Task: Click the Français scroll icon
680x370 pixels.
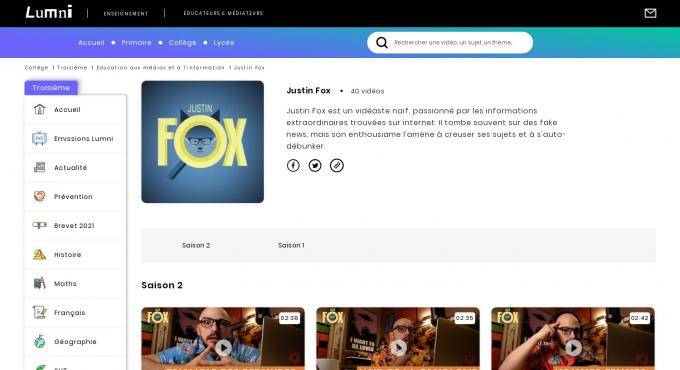Action: [39, 312]
